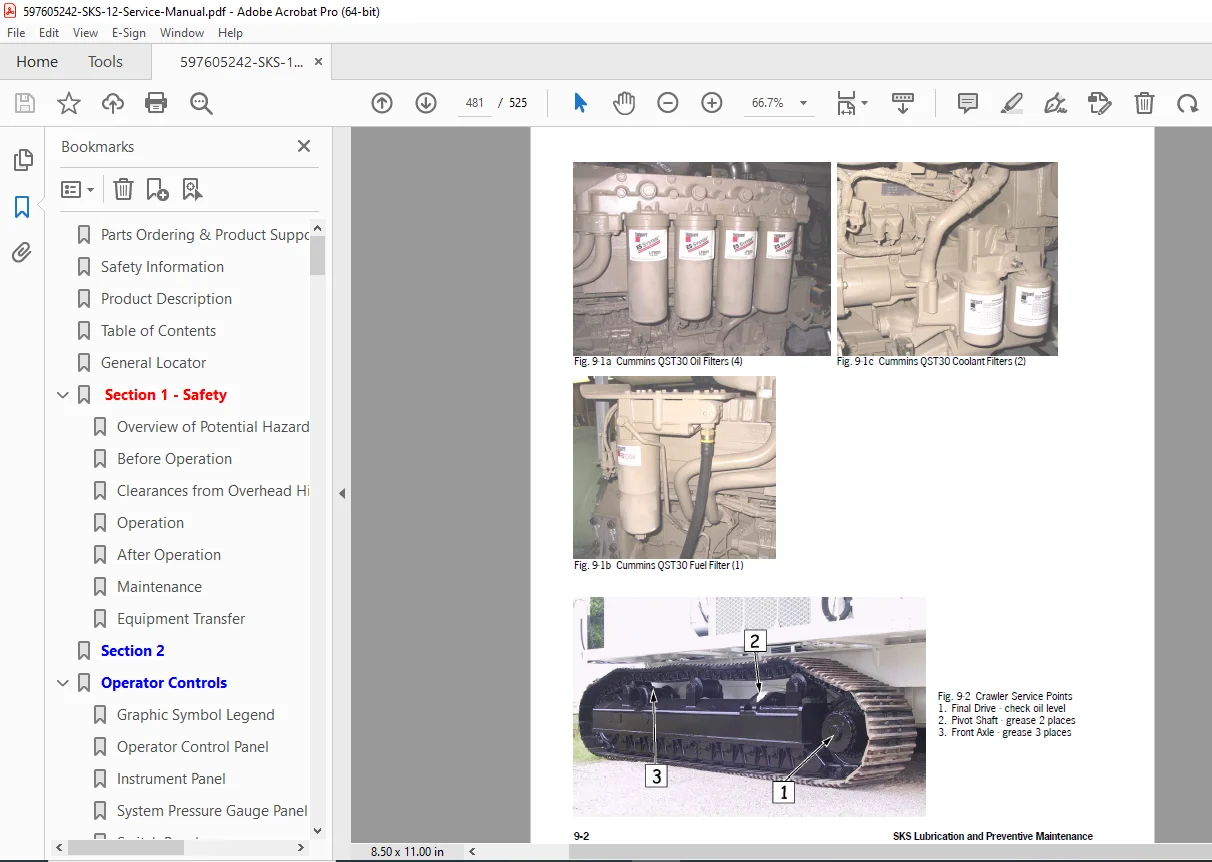Activate the hand pan tool
Image resolution: width=1212 pixels, height=862 pixels.
point(624,103)
